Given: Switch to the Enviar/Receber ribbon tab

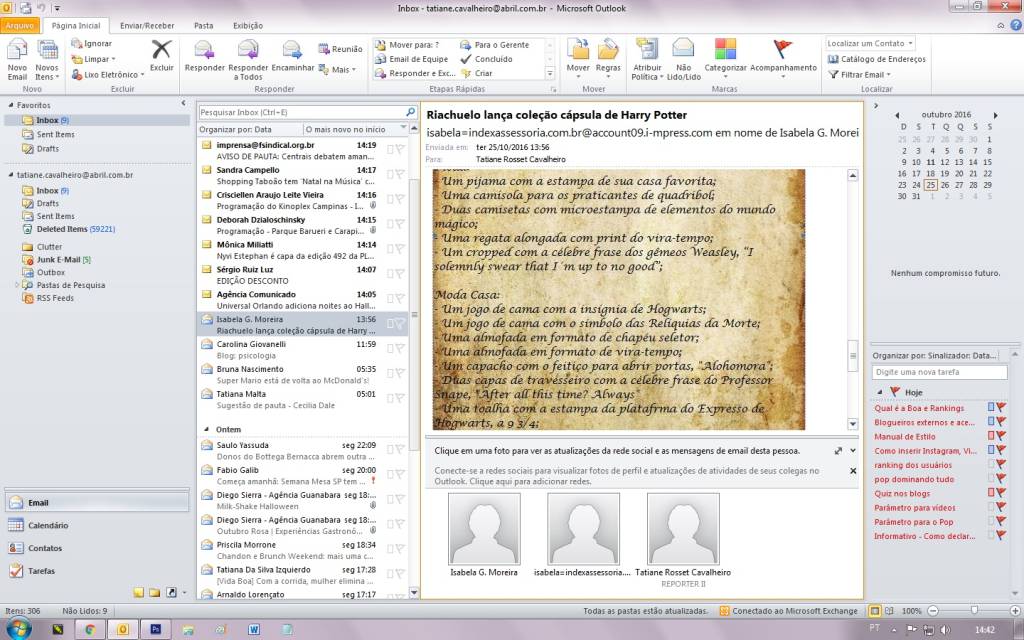Looking at the screenshot, I should click(x=144, y=24).
